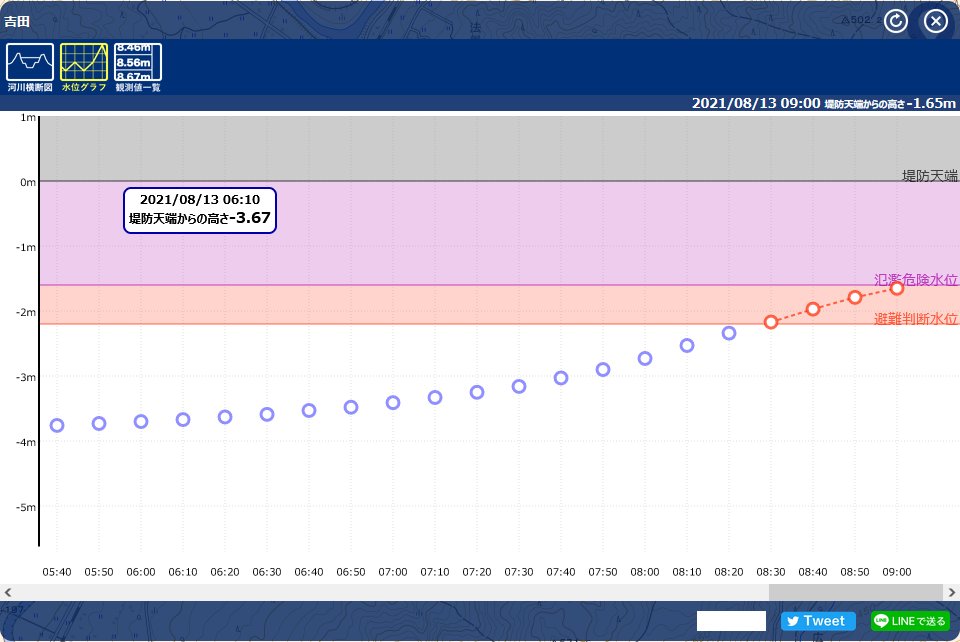The image size is (960, 642).
Task: Select the 07:10 data point
Action: [435, 398]
